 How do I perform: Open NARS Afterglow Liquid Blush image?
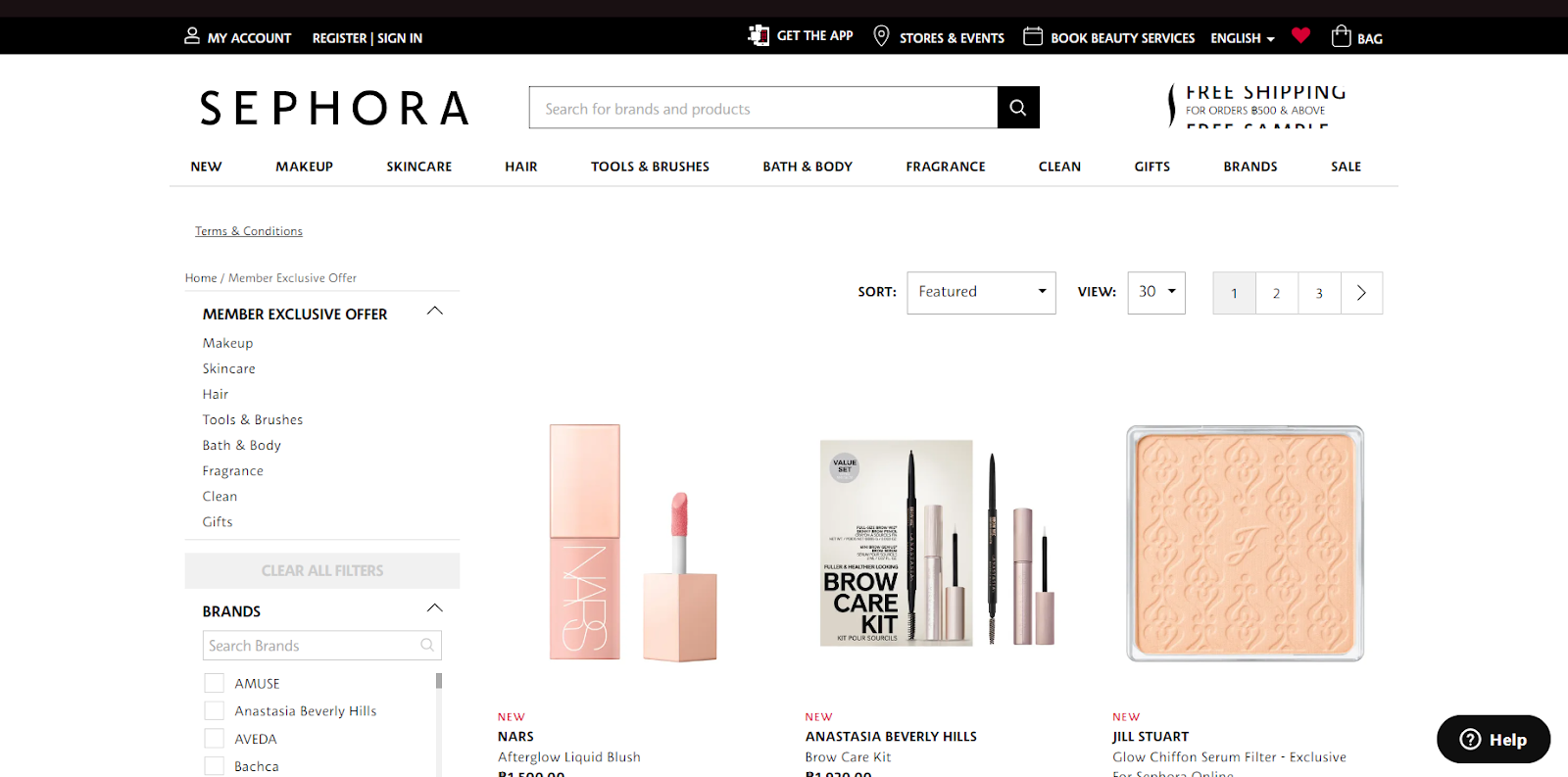[x=633, y=543]
